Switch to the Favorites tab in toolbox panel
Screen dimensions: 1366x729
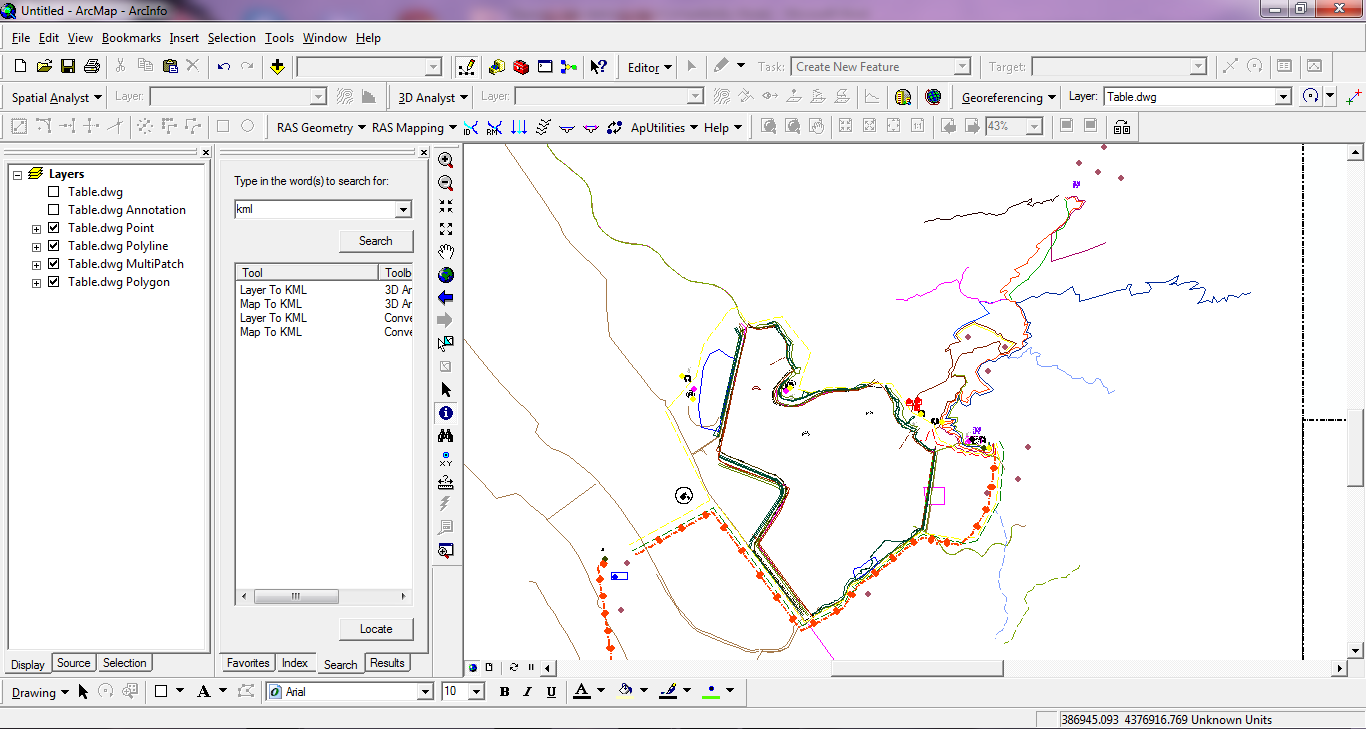pos(248,663)
